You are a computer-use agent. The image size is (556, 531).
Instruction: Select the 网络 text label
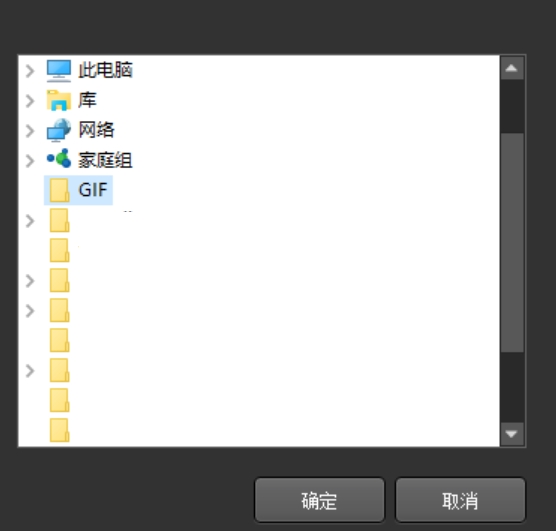coord(96,130)
